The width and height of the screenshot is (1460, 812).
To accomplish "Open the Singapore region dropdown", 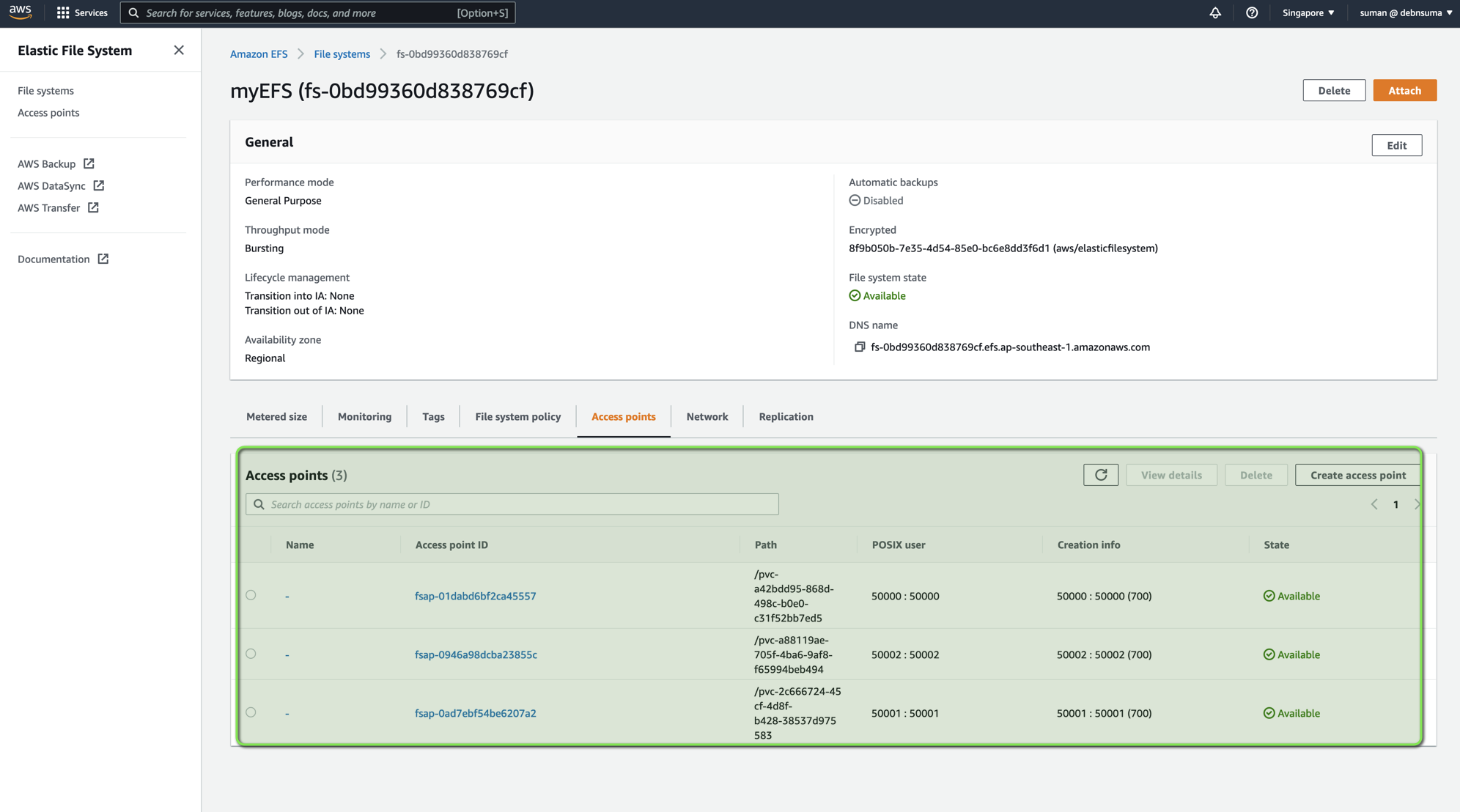I will [1308, 12].
